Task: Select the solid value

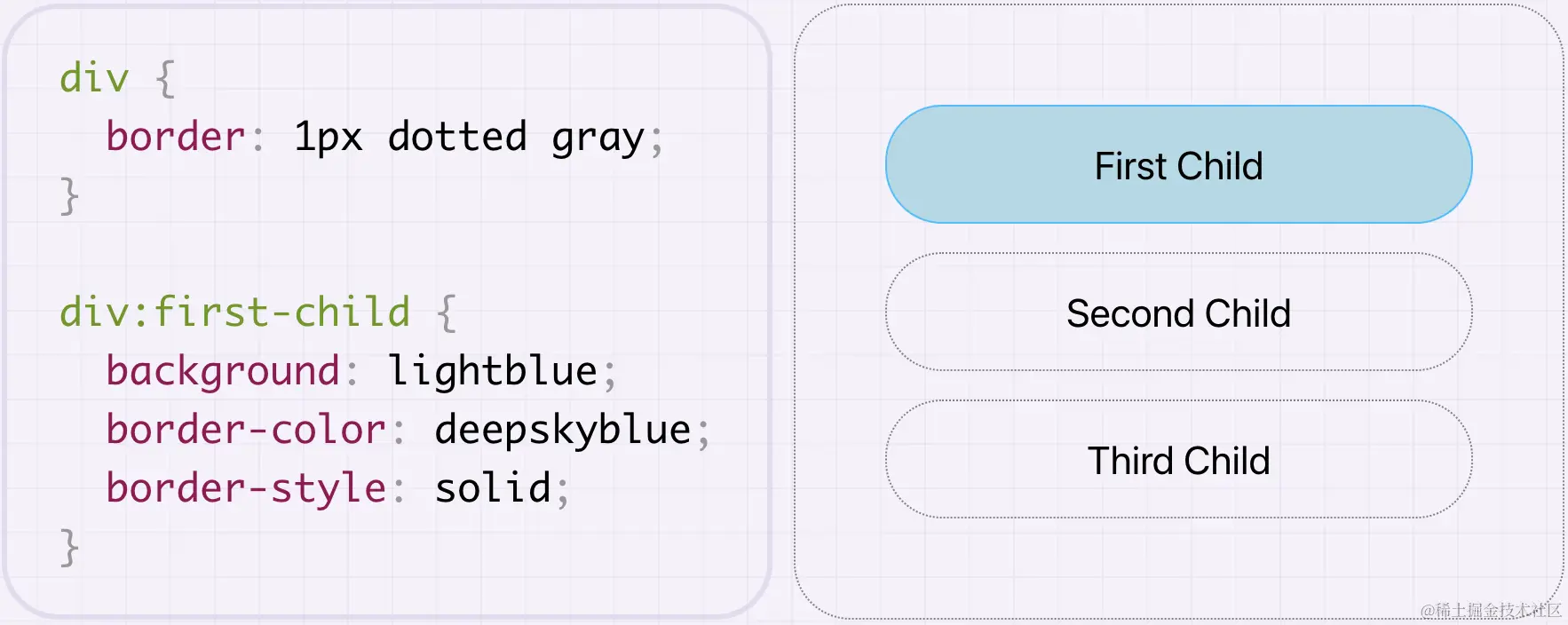Action: coord(494,488)
